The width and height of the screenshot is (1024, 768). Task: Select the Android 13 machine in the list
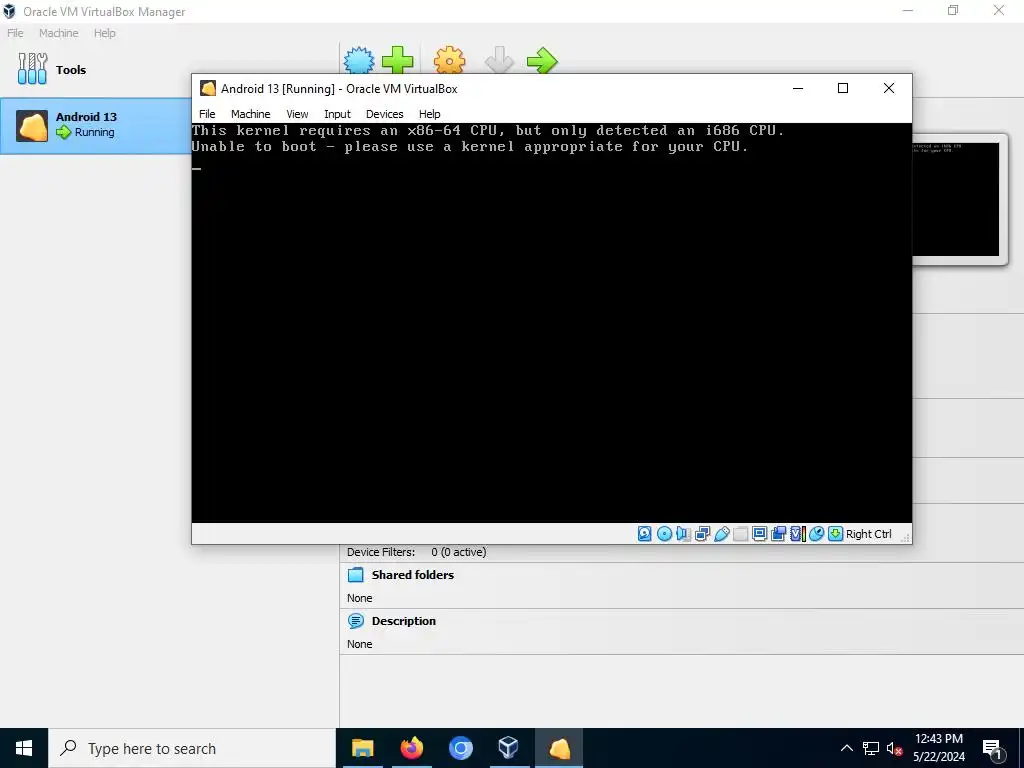(97, 125)
